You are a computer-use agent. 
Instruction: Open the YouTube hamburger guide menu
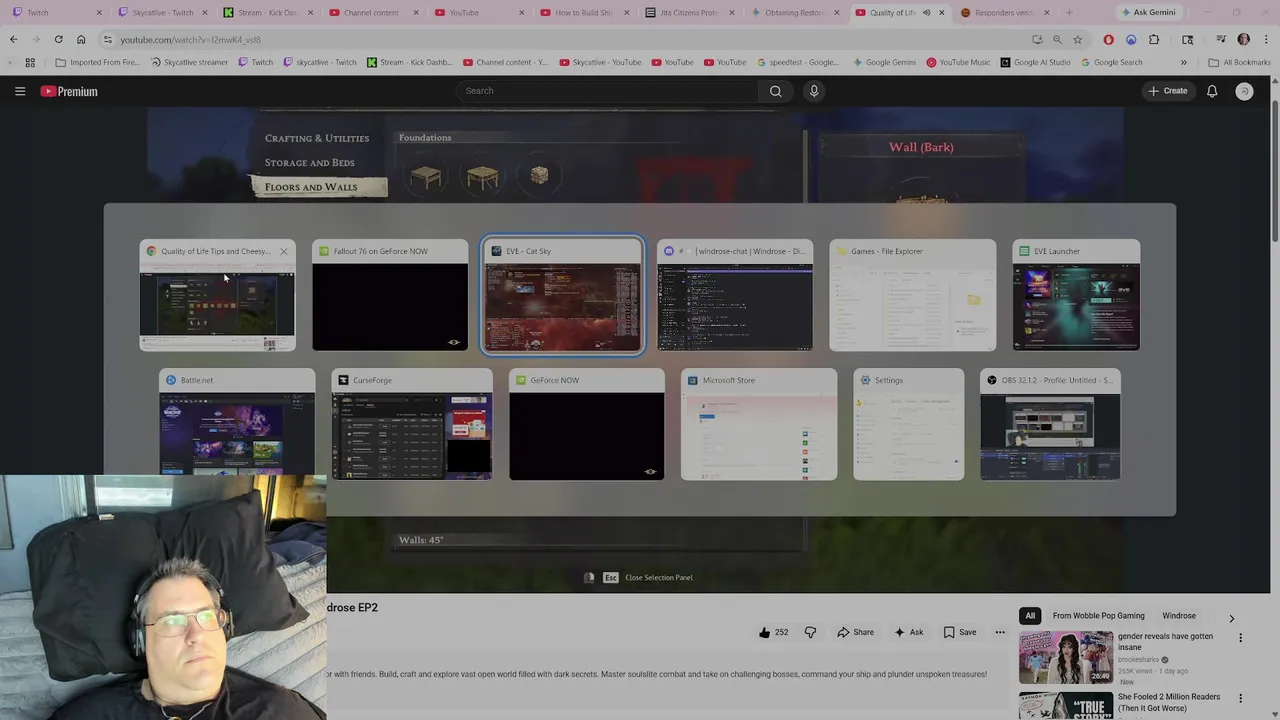tap(20, 91)
